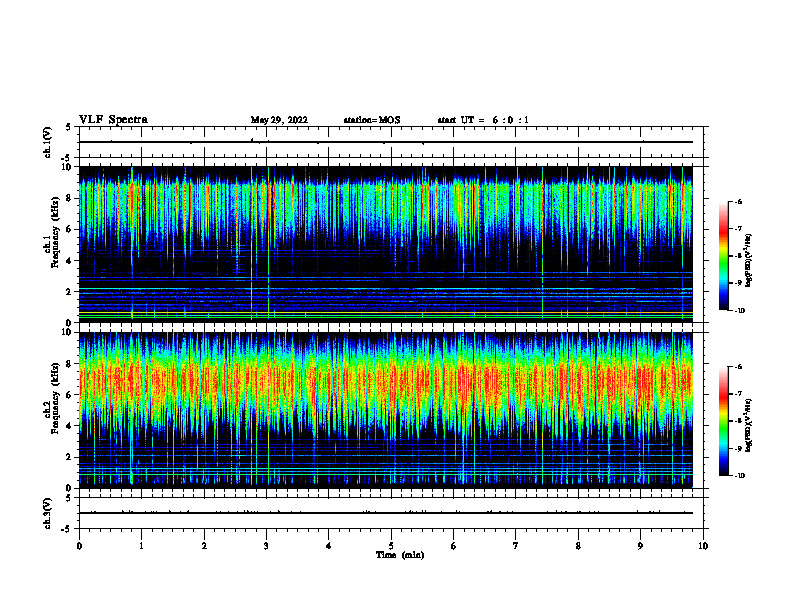Click the "7" tick on time axis

[516, 546]
